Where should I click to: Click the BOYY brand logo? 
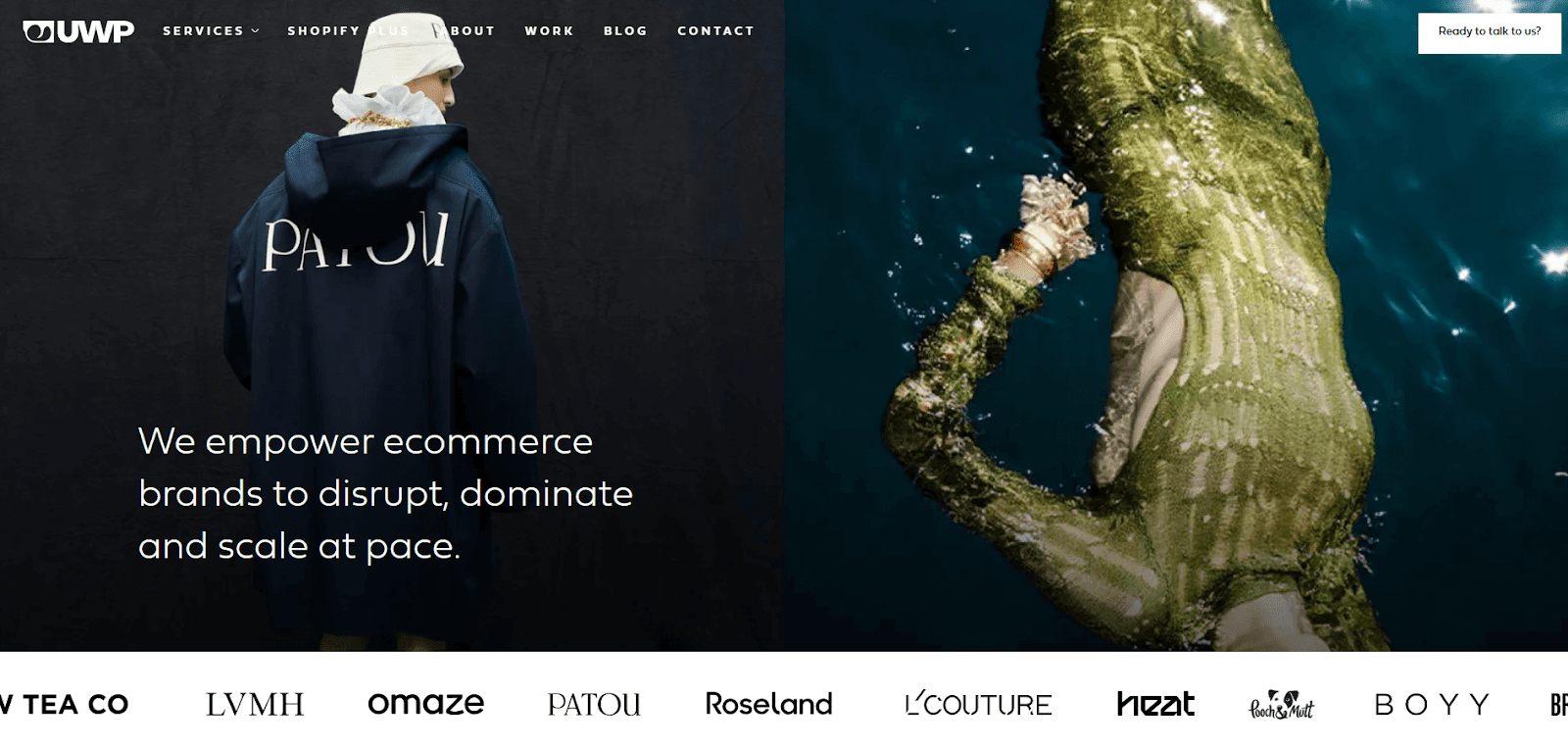tap(1432, 704)
